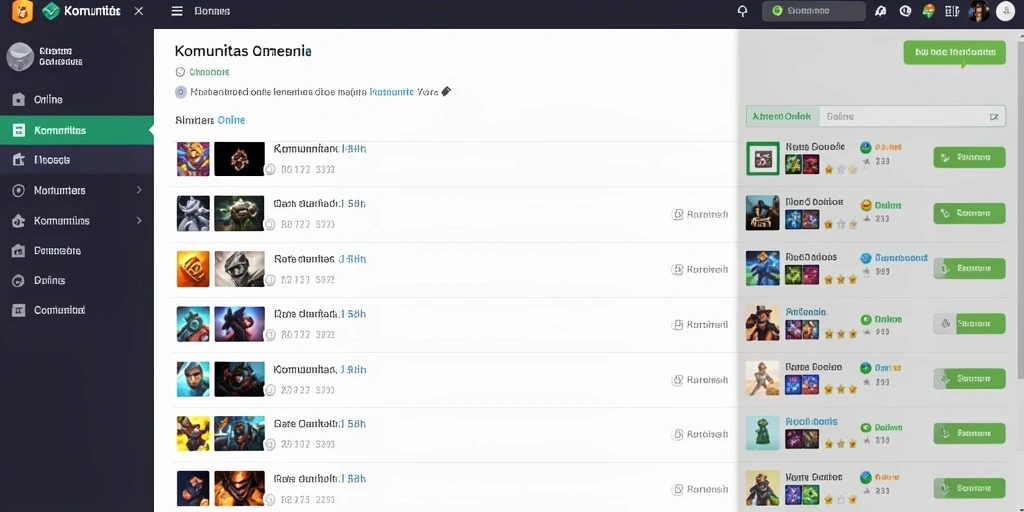Expand the Montumiters sidebar chevron
The height and width of the screenshot is (512, 1024).
(x=139, y=190)
